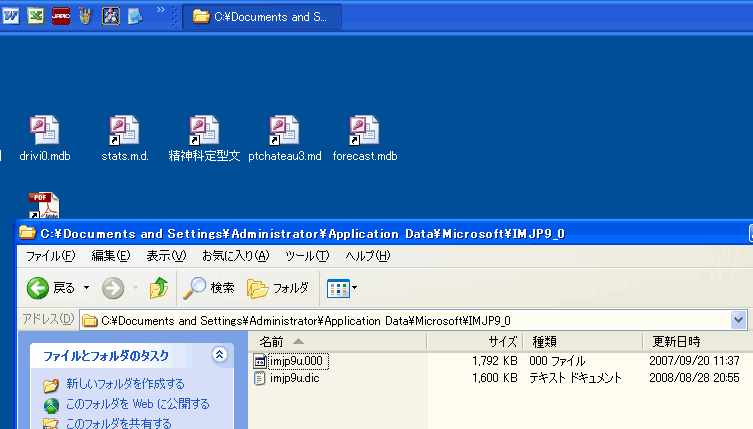Click 'Make a new folder' task link
The height and width of the screenshot is (429, 753).
click(x=125, y=384)
